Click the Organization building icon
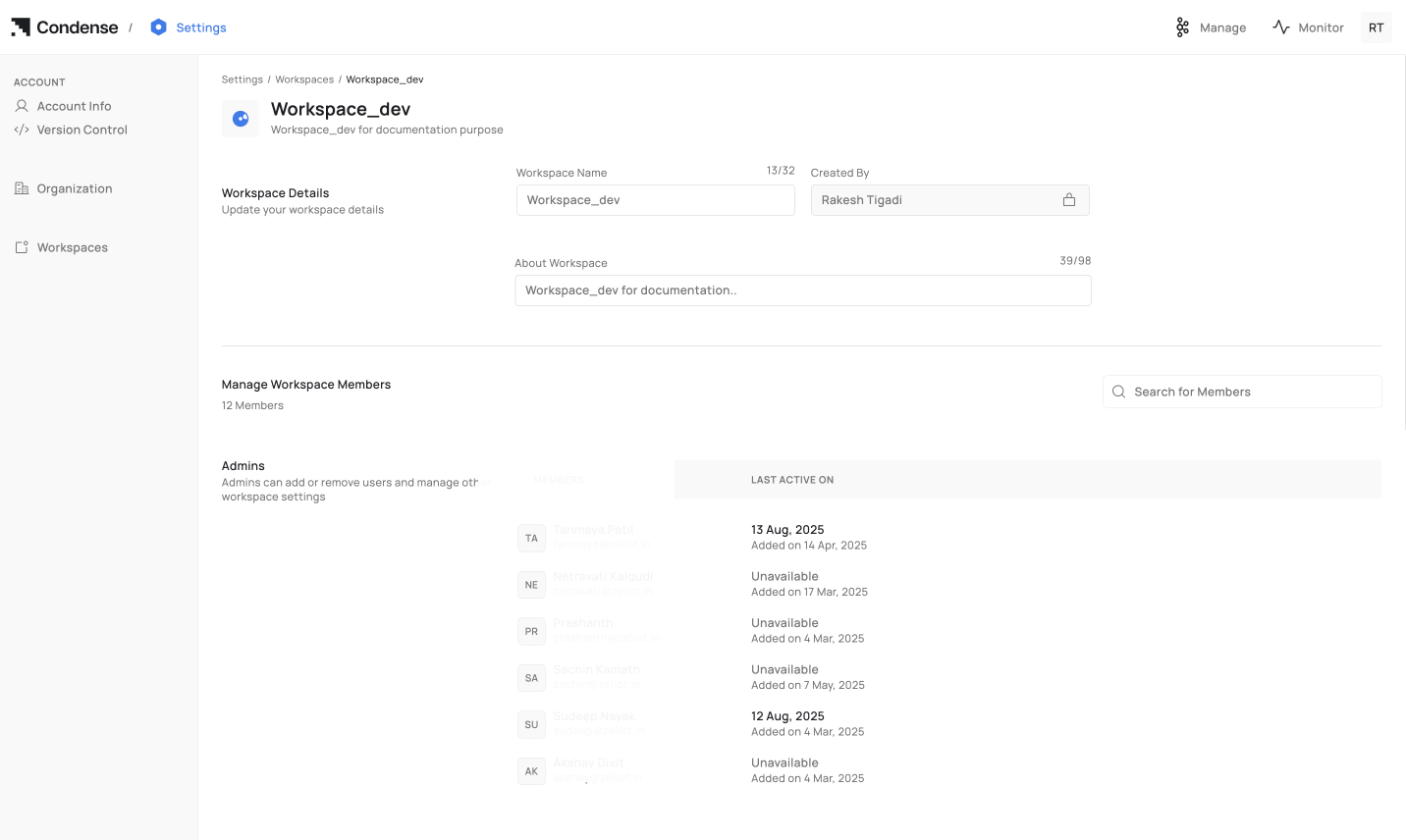Image resolution: width=1406 pixels, height=840 pixels. click(x=22, y=188)
